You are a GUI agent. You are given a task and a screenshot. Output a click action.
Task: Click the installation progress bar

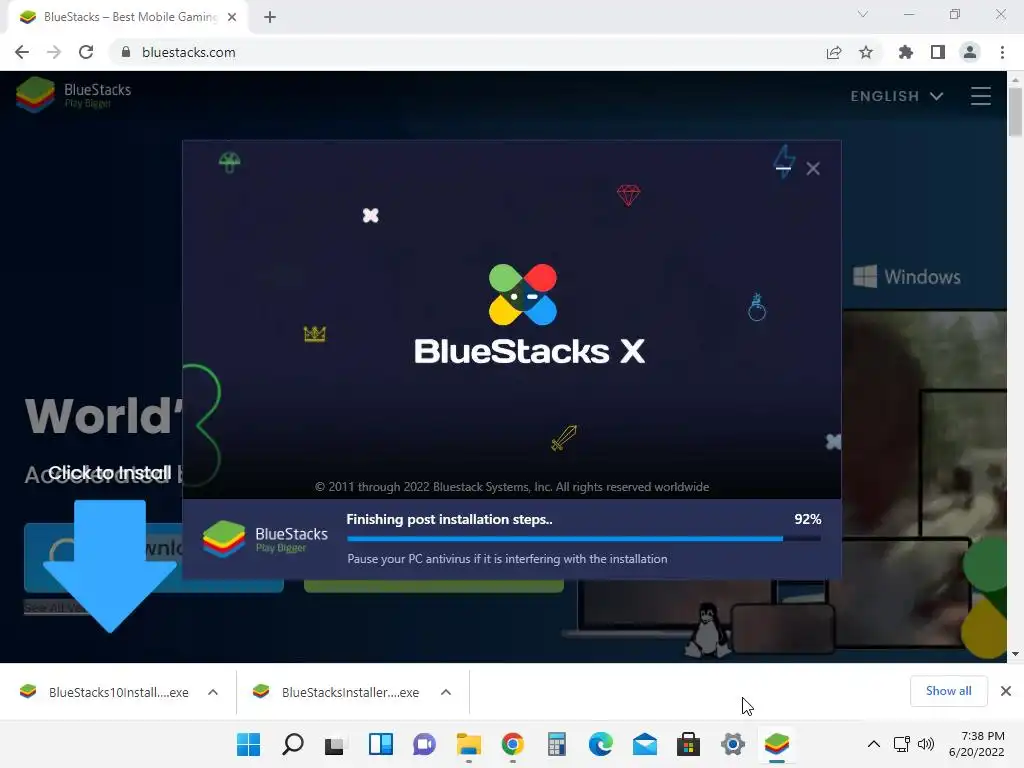[x=584, y=539]
